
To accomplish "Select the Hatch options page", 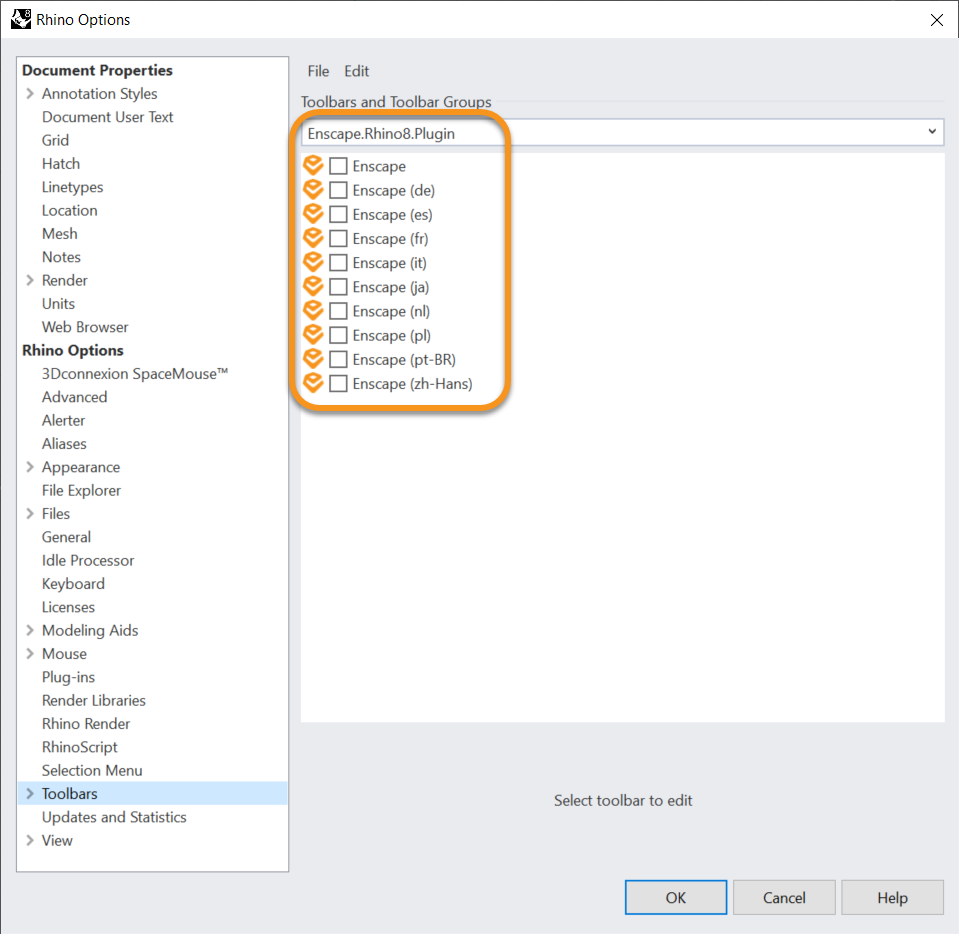I will coord(61,163).
